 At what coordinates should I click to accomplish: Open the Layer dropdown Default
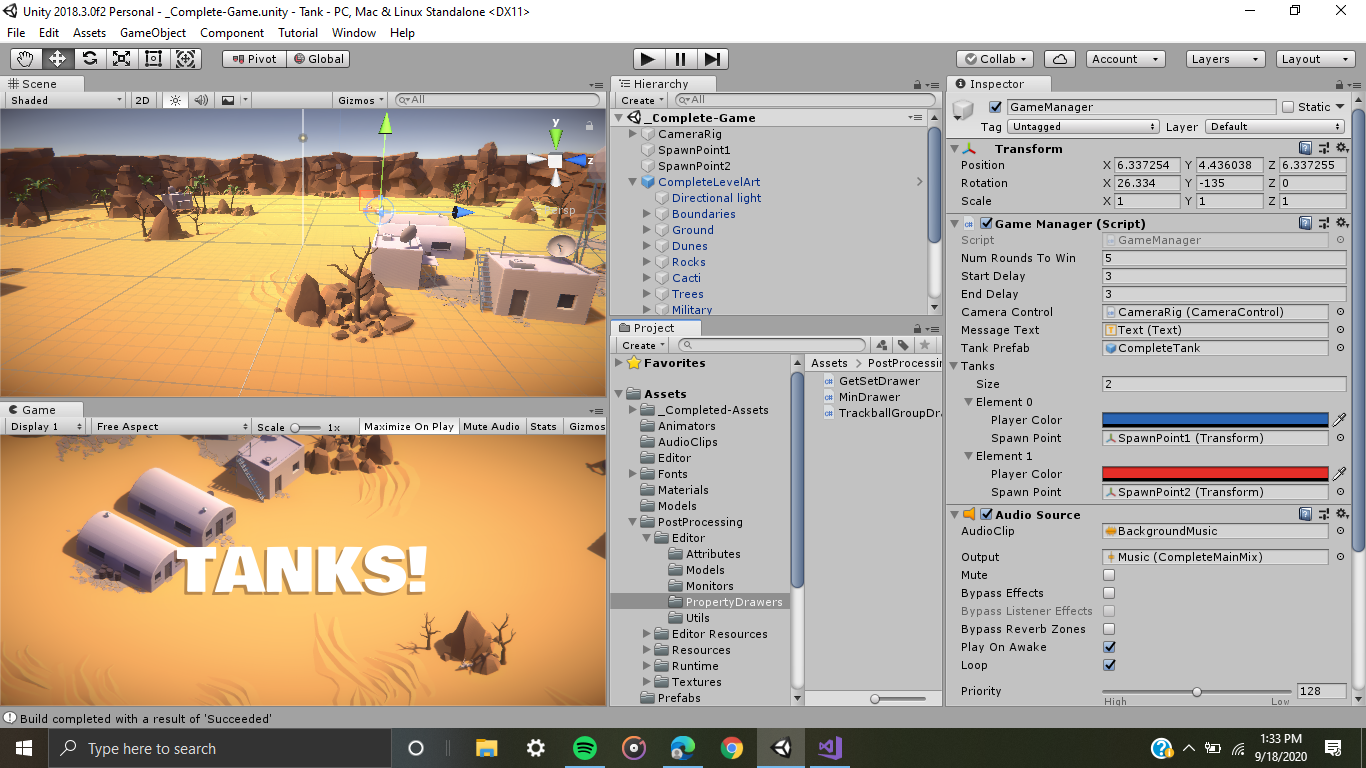tap(1275, 127)
